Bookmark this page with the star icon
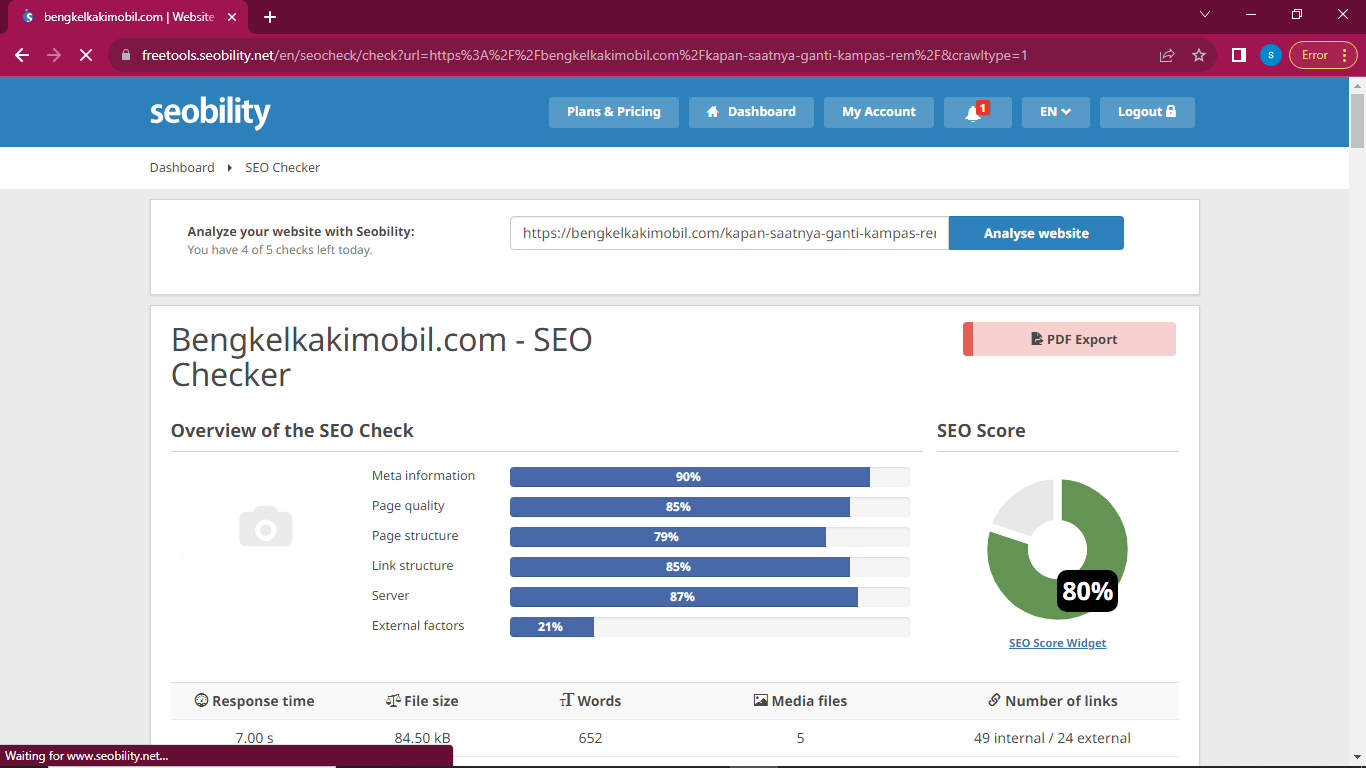Viewport: 1366px width, 768px height. (x=1199, y=55)
